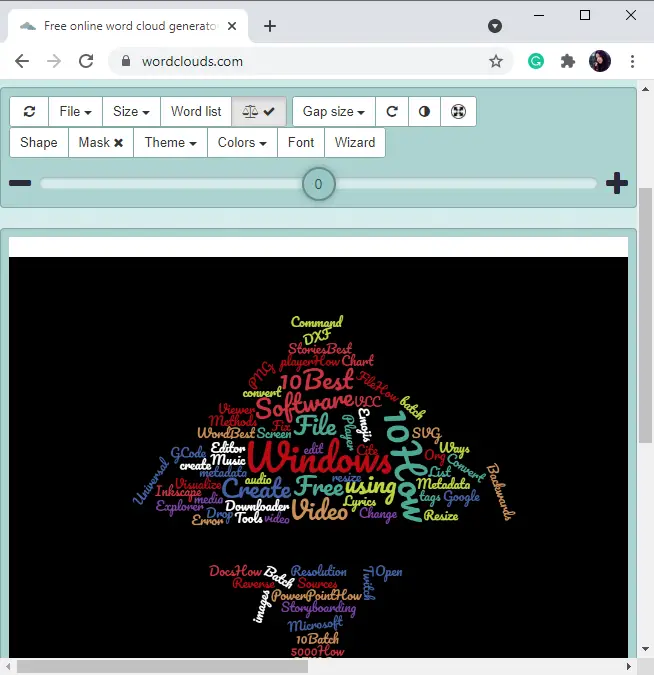
Task: Expand the Theme dropdown
Action: 170,142
